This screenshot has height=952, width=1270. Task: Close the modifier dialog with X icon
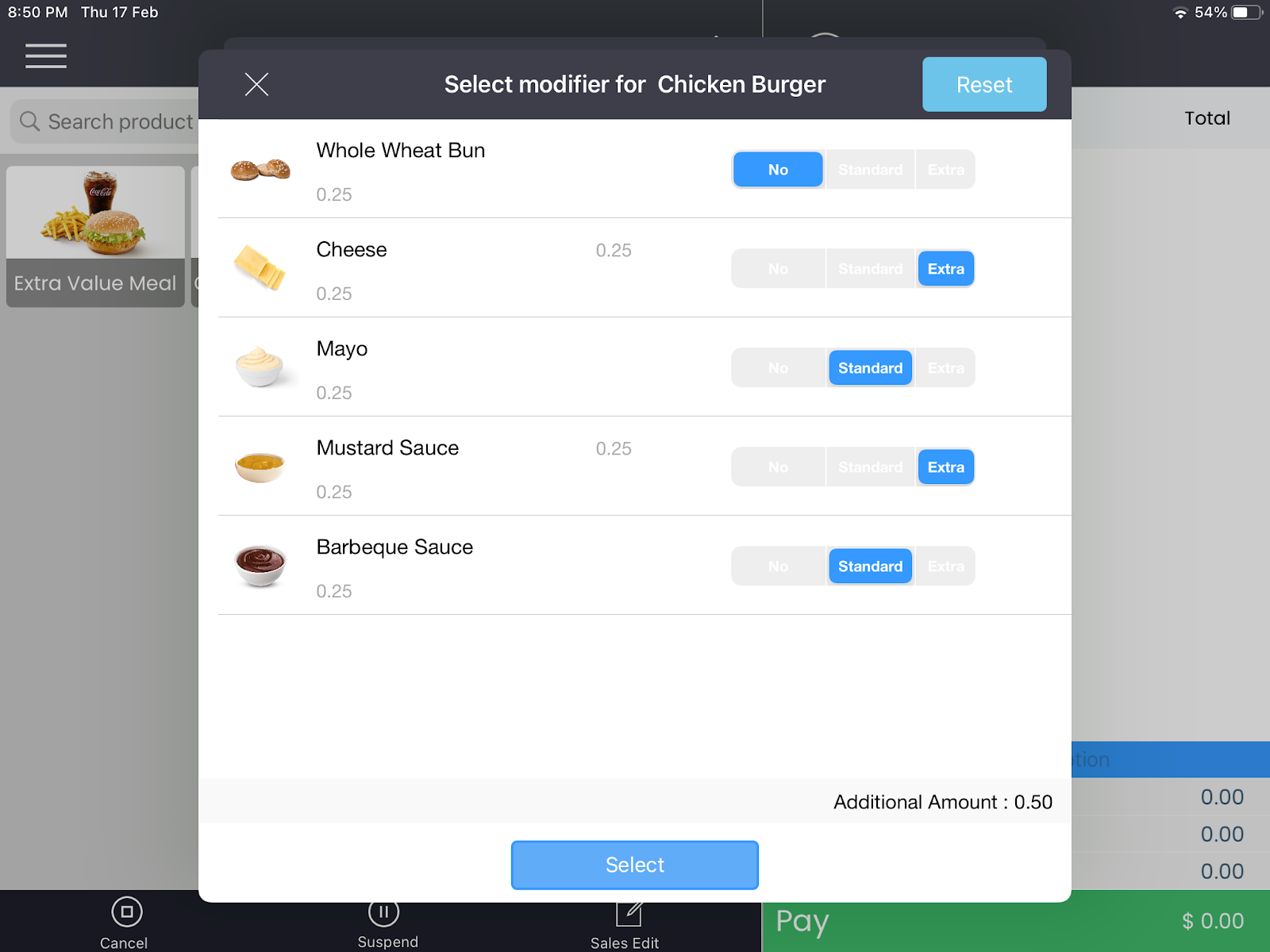tap(256, 84)
